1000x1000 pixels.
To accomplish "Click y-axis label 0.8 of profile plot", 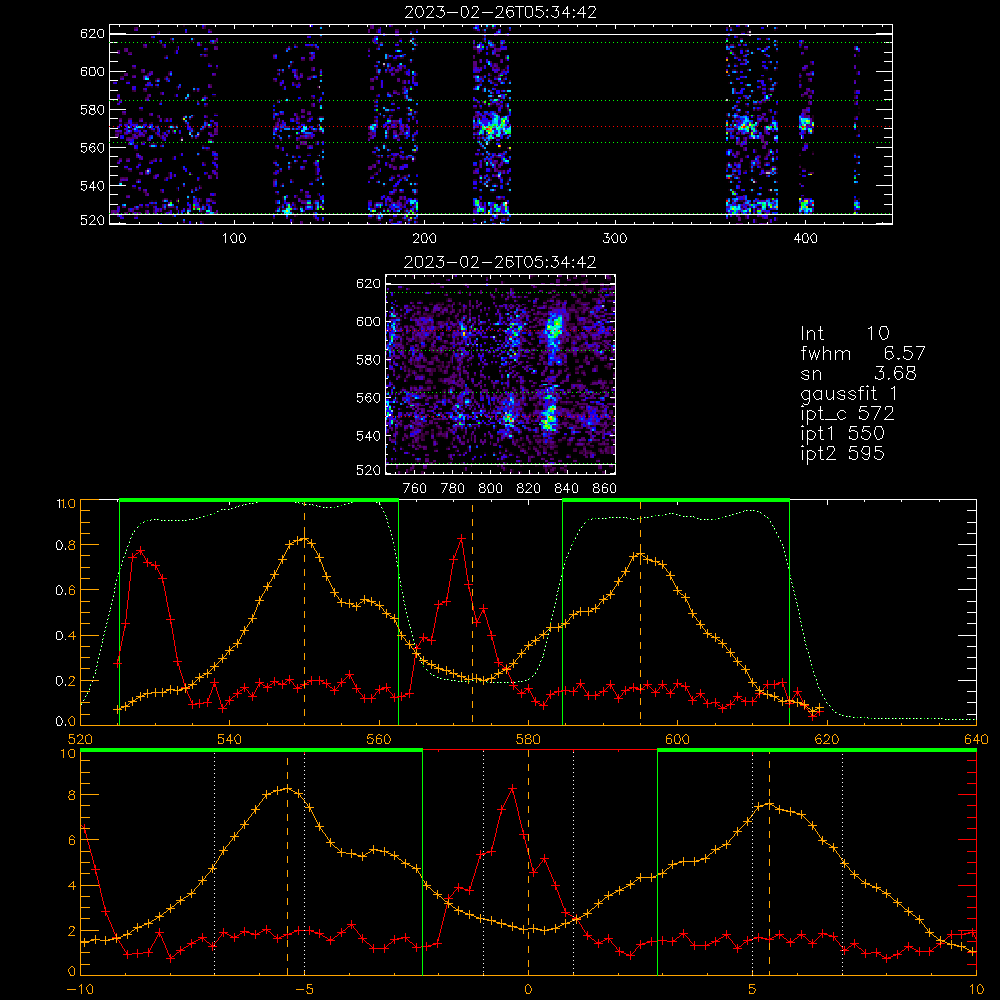I will pyautogui.click(x=66, y=546).
